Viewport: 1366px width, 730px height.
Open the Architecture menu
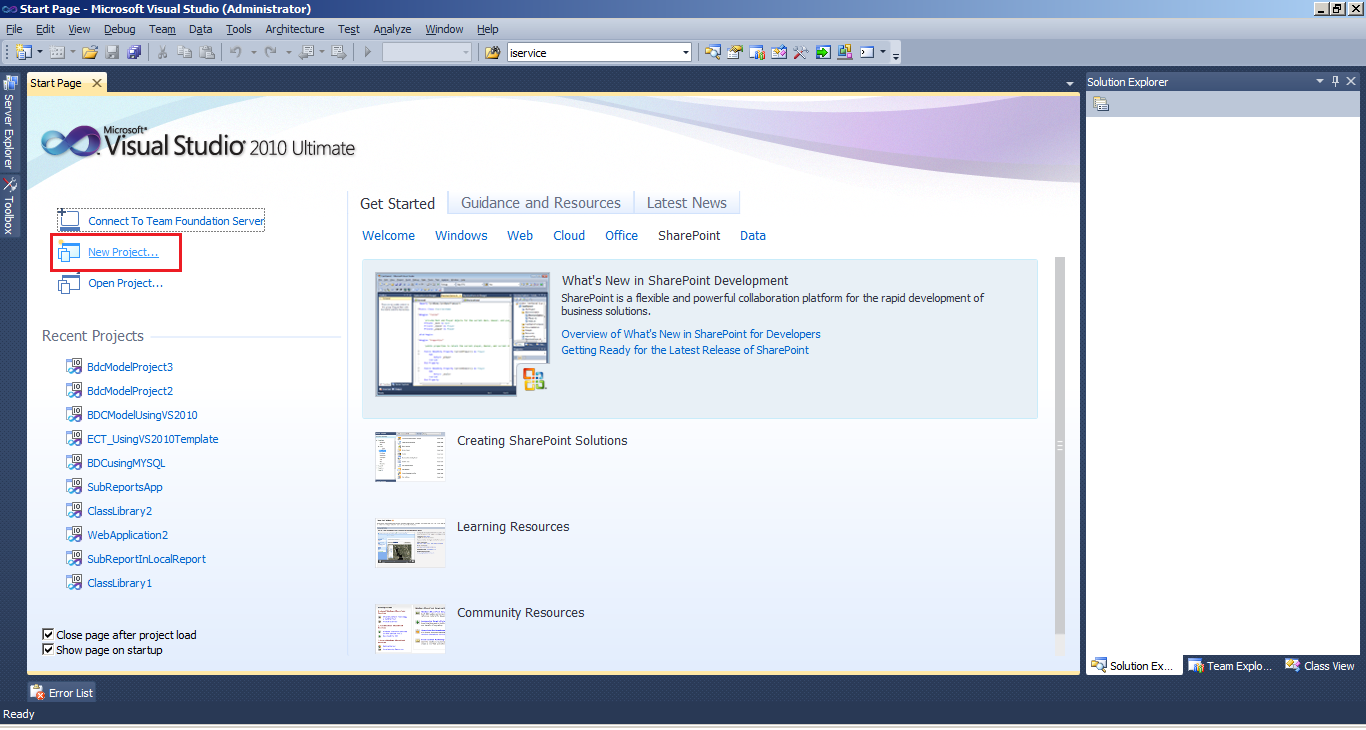(295, 29)
